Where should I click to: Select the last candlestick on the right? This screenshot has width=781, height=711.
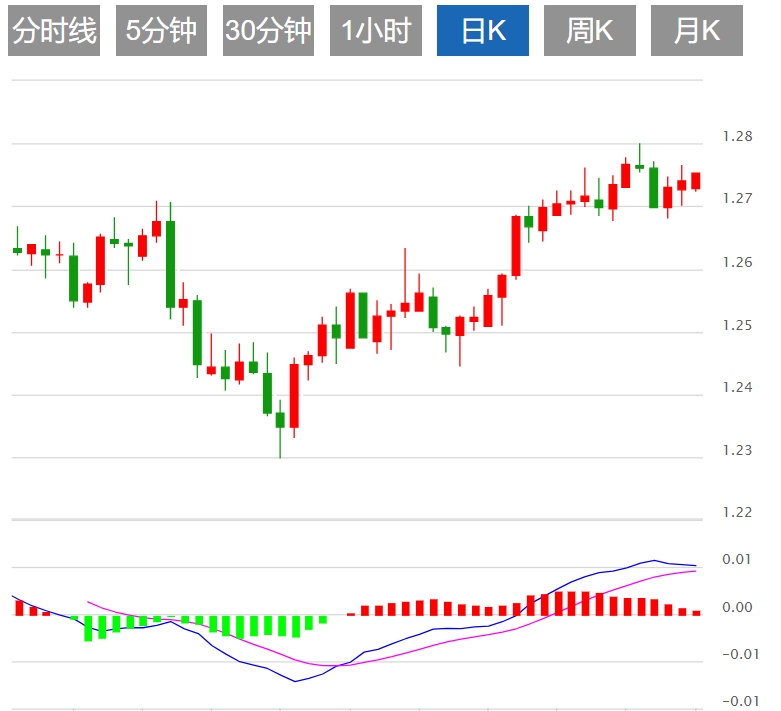pyautogui.click(x=696, y=181)
